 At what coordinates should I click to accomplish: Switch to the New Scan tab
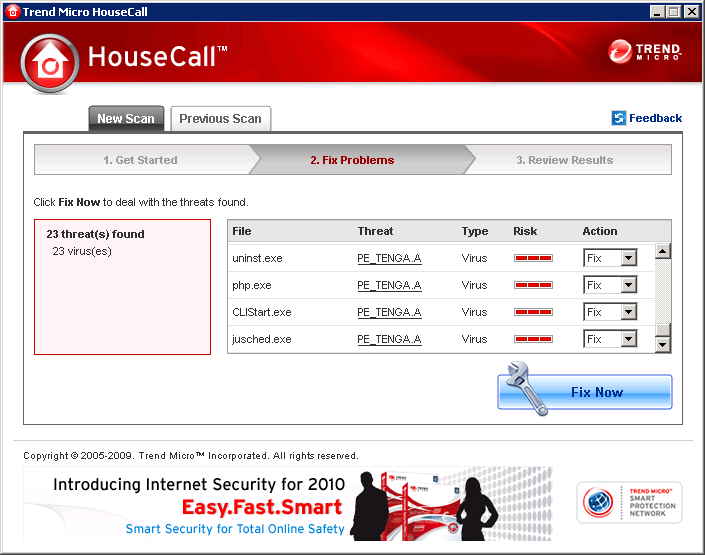[x=126, y=119]
